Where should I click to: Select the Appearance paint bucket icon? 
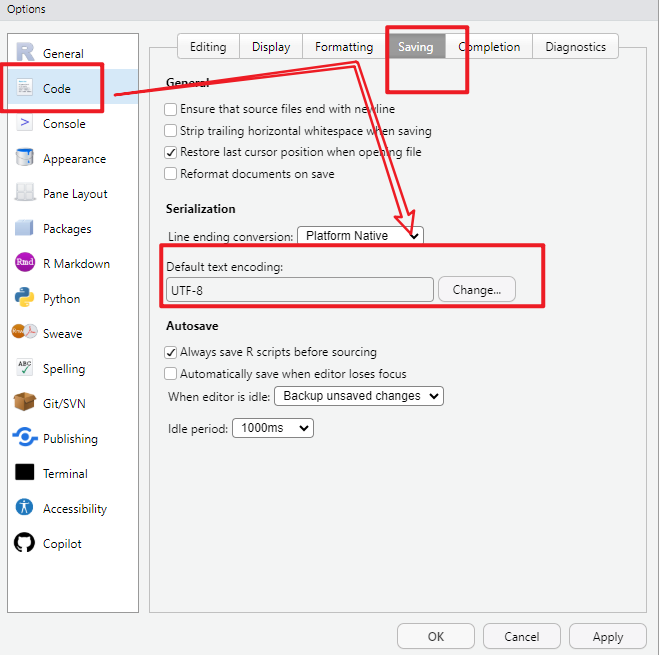pos(25,158)
